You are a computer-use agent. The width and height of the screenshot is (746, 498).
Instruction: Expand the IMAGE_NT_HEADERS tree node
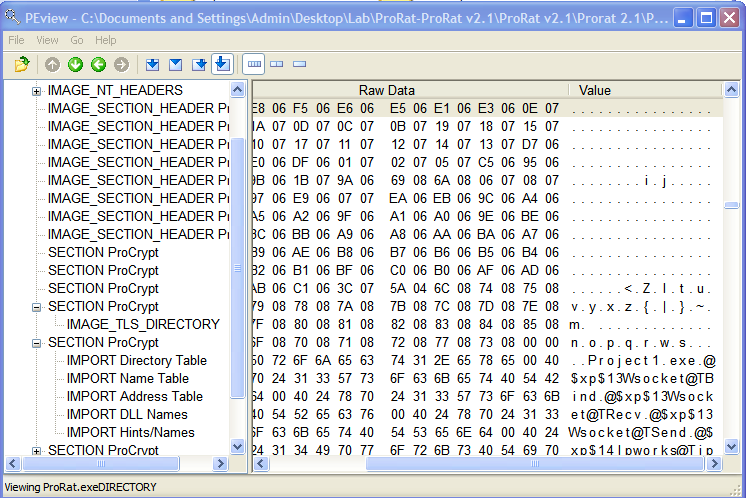[x=37, y=91]
